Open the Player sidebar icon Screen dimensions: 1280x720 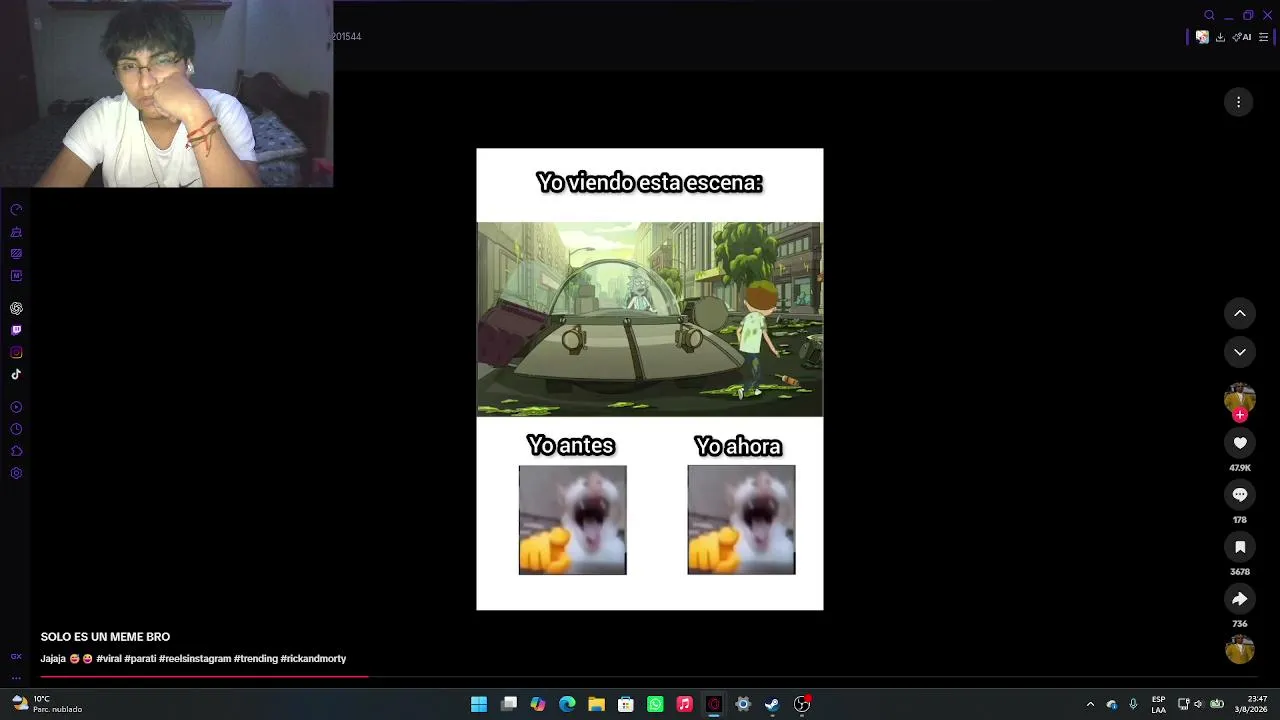pyautogui.click(x=16, y=407)
